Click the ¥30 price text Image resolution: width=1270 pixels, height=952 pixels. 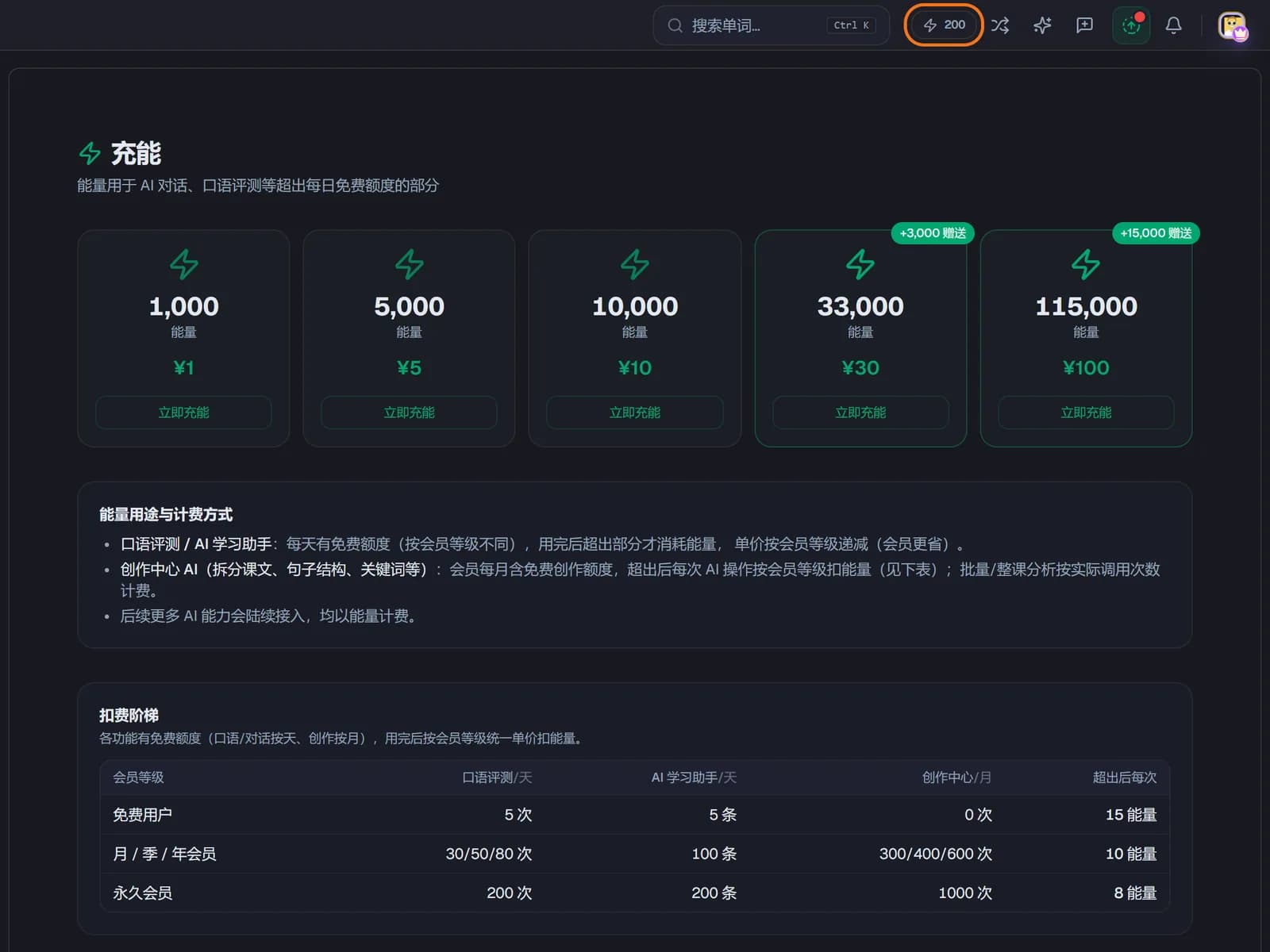point(860,367)
